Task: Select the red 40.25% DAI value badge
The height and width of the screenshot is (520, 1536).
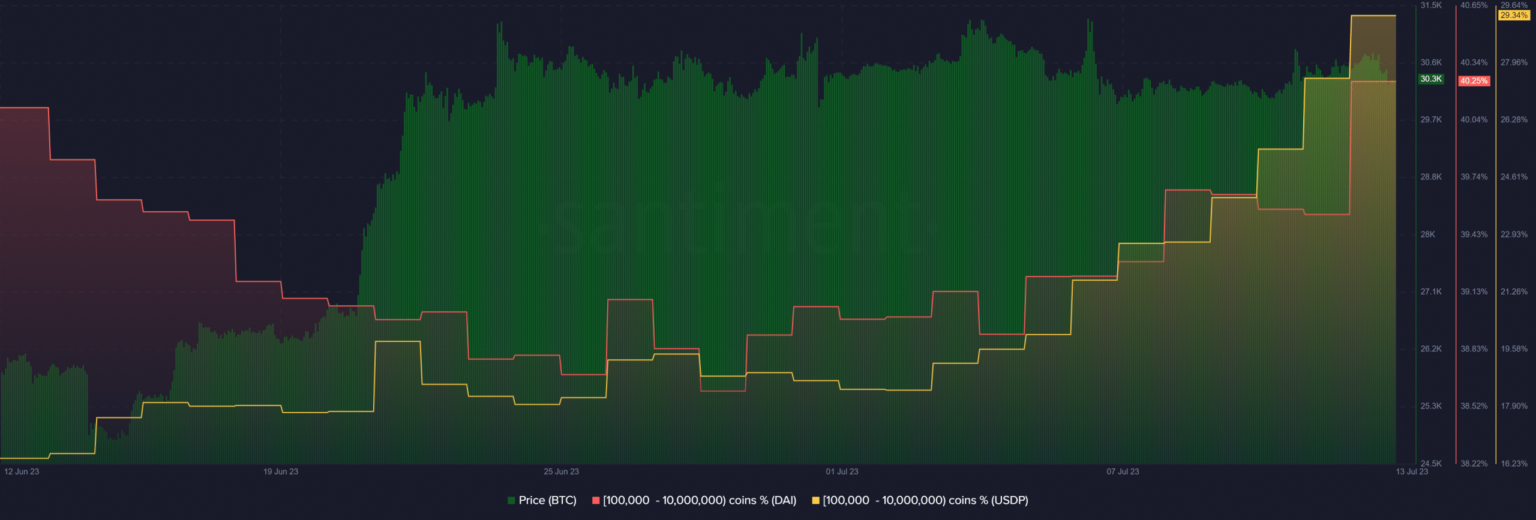Action: click(1473, 80)
